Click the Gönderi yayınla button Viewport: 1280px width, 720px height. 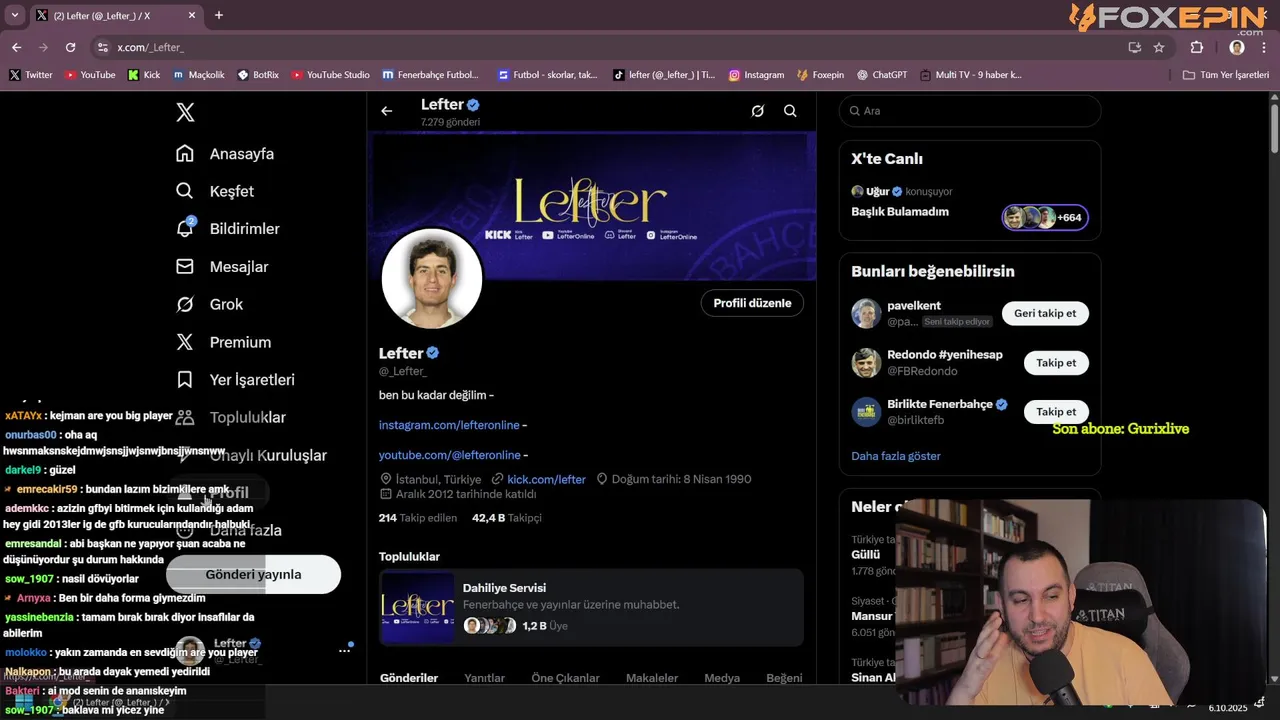(253, 574)
